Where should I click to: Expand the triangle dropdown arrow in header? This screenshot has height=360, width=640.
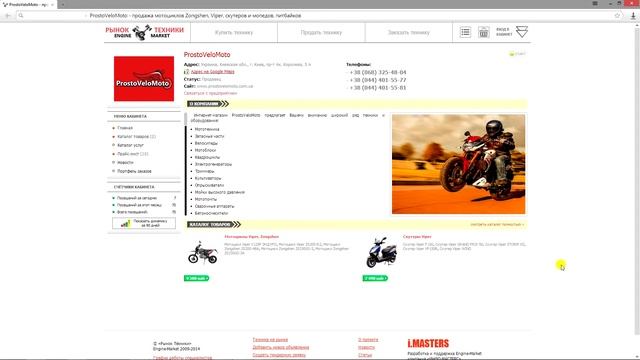tap(522, 32)
